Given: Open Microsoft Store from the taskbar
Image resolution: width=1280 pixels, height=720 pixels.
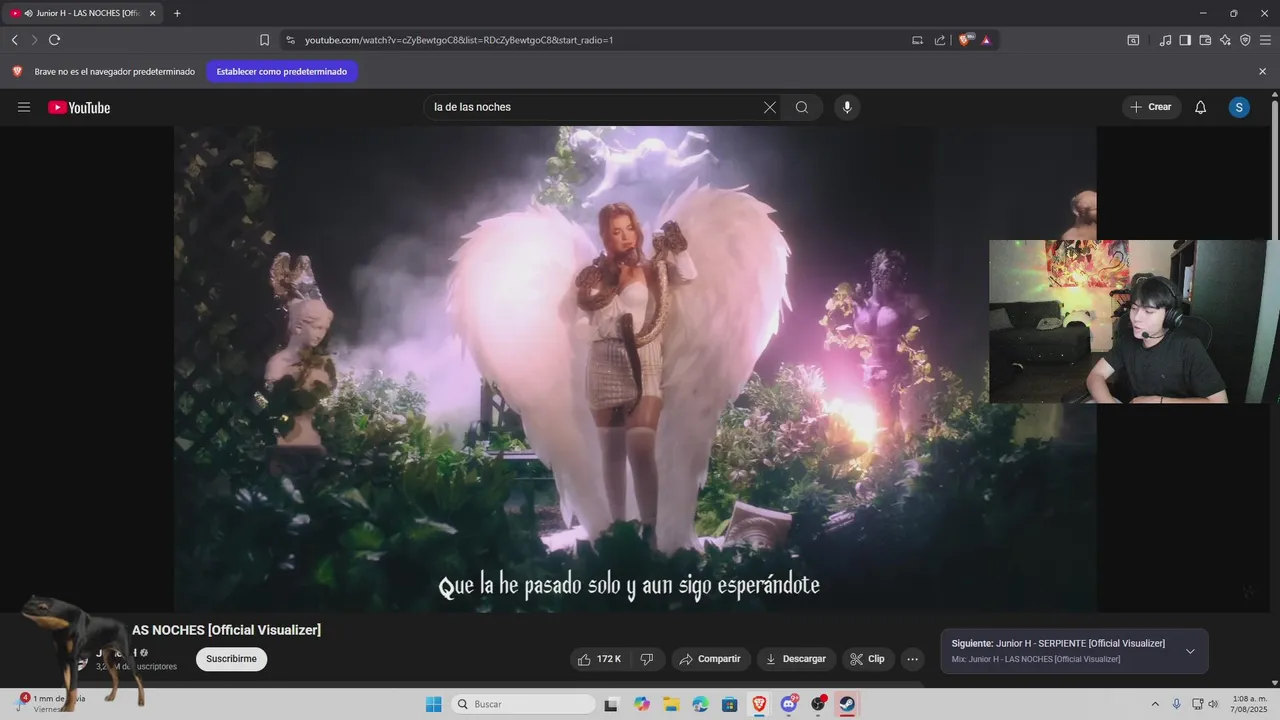Looking at the screenshot, I should click(x=729, y=704).
